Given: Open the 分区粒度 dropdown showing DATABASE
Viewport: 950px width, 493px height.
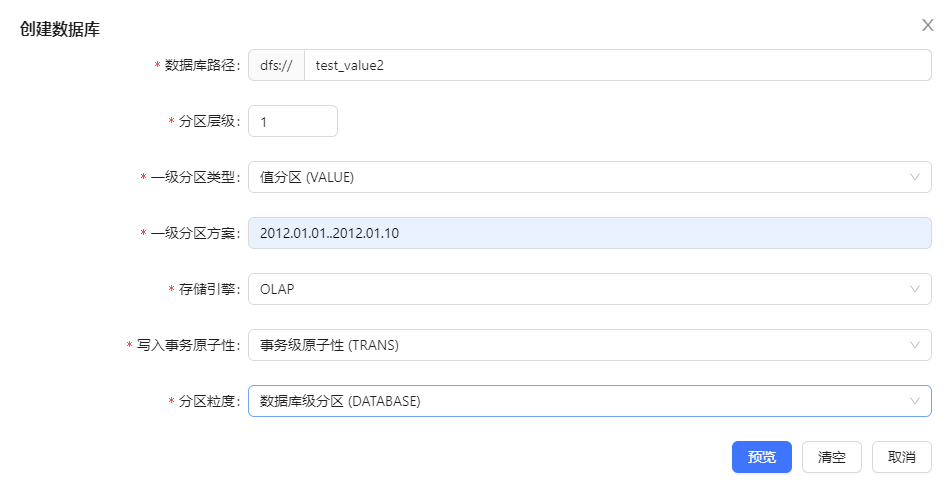Looking at the screenshot, I should [x=580, y=401].
